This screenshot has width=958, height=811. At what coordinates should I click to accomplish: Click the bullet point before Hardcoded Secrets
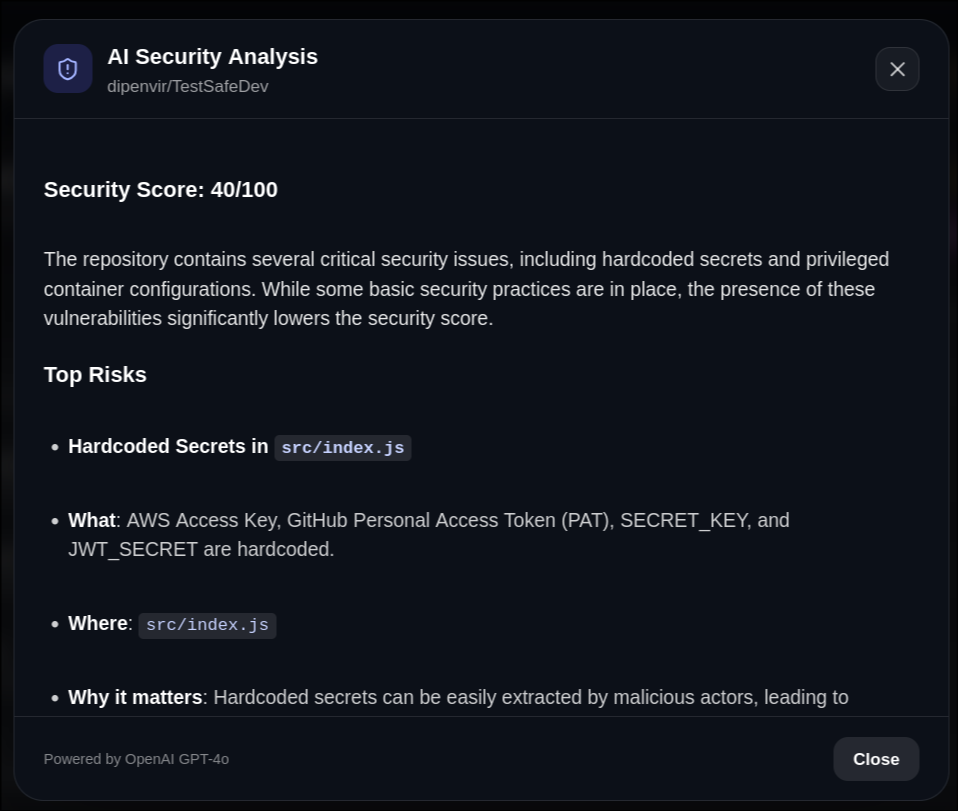[55, 448]
